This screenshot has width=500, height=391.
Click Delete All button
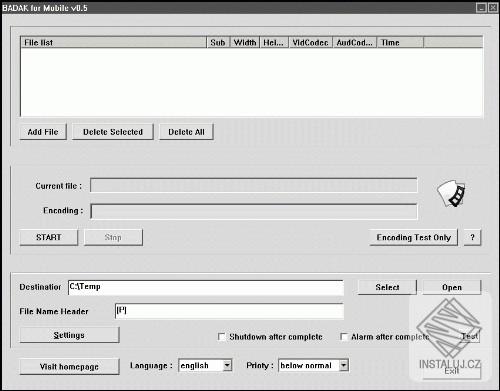click(186, 132)
